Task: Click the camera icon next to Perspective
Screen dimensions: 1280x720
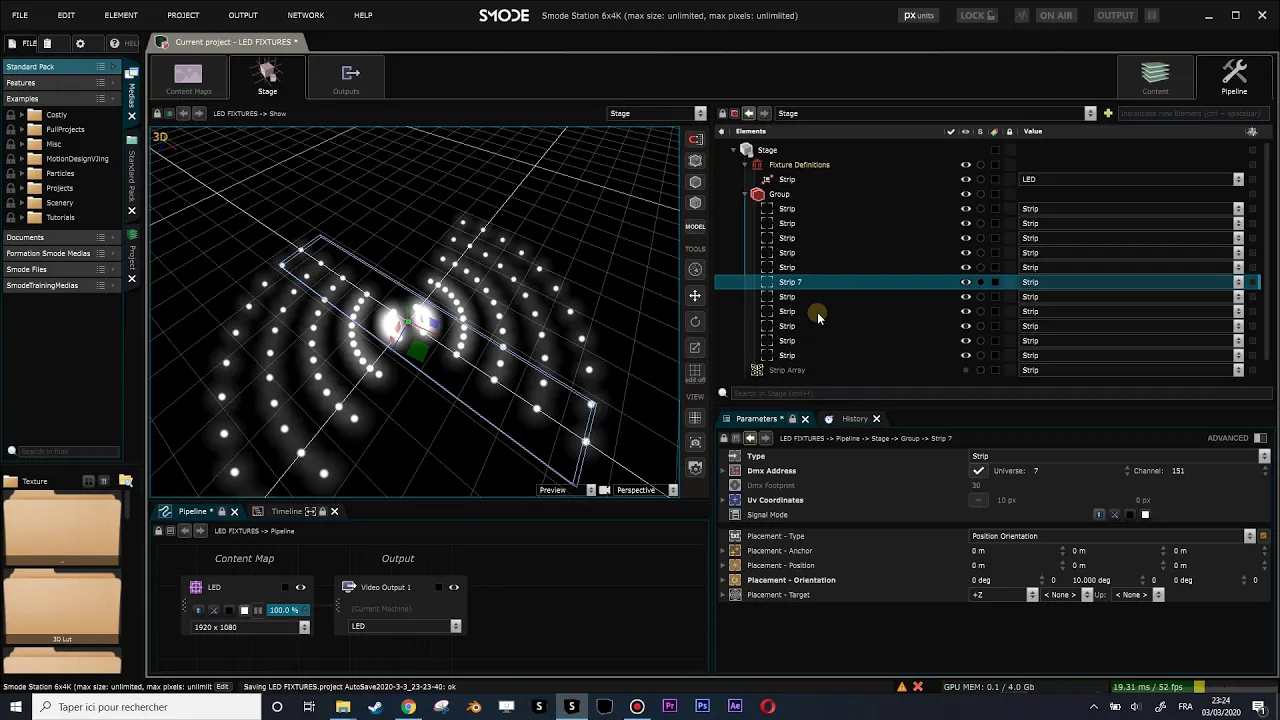Action: pos(604,490)
